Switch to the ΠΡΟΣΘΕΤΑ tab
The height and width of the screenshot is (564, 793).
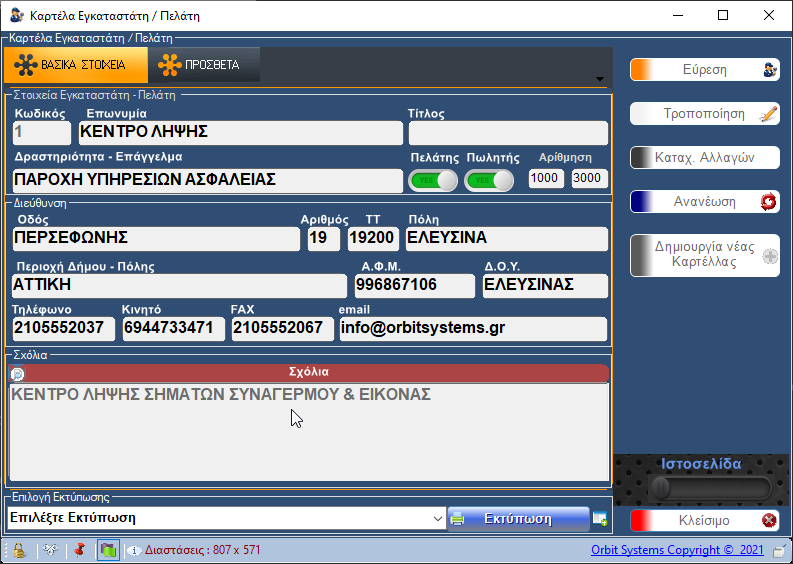pyautogui.click(x=203, y=65)
